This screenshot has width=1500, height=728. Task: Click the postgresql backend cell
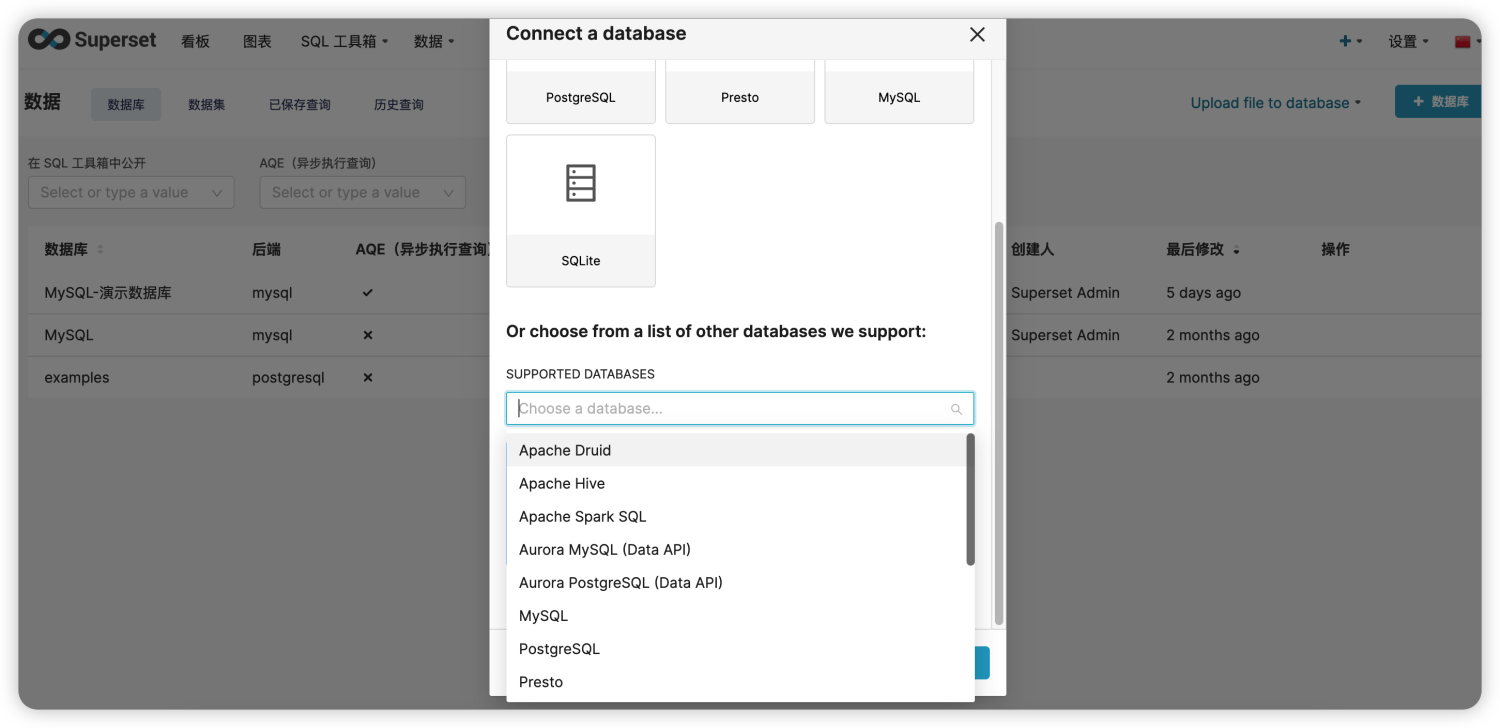pyautogui.click(x=288, y=378)
